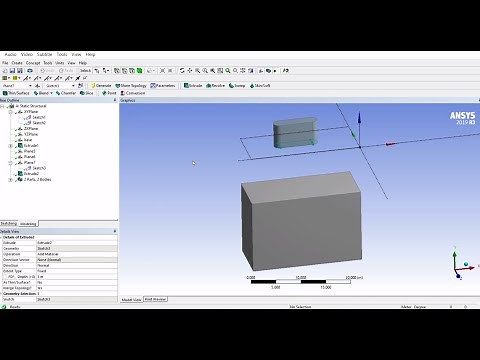Switch to the Modeling tab
480x360 pixels.
click(x=28, y=224)
